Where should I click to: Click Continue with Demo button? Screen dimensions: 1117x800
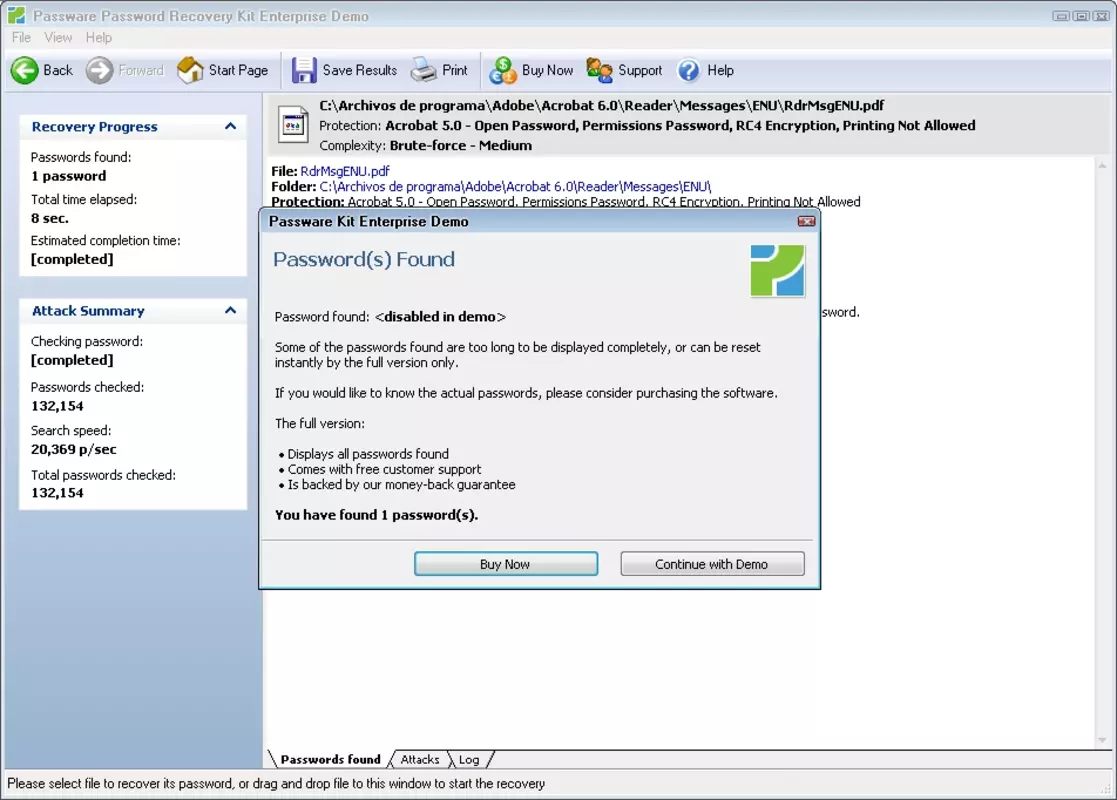pyautogui.click(x=712, y=563)
